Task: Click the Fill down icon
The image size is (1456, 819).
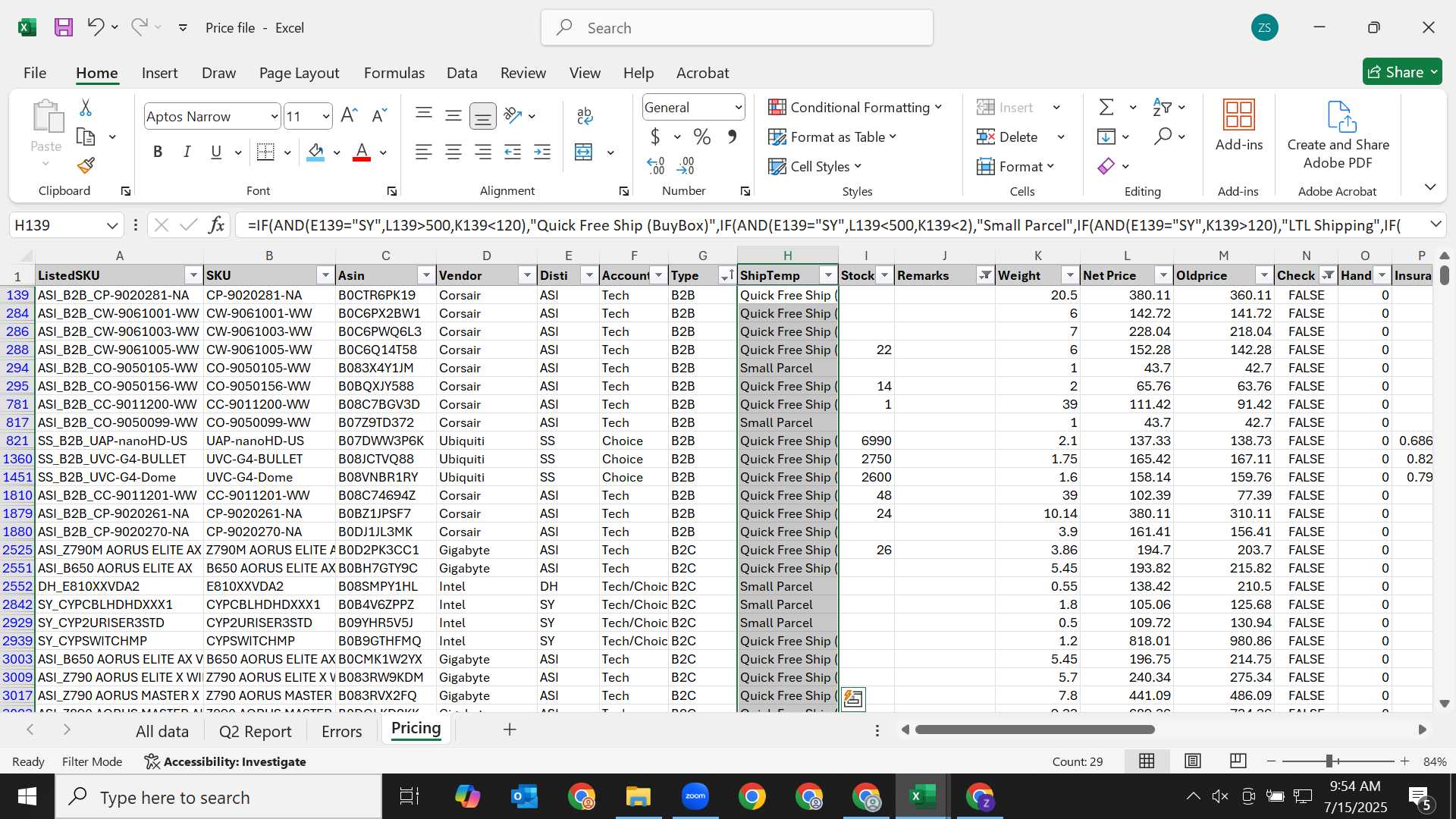Action: [x=1106, y=136]
